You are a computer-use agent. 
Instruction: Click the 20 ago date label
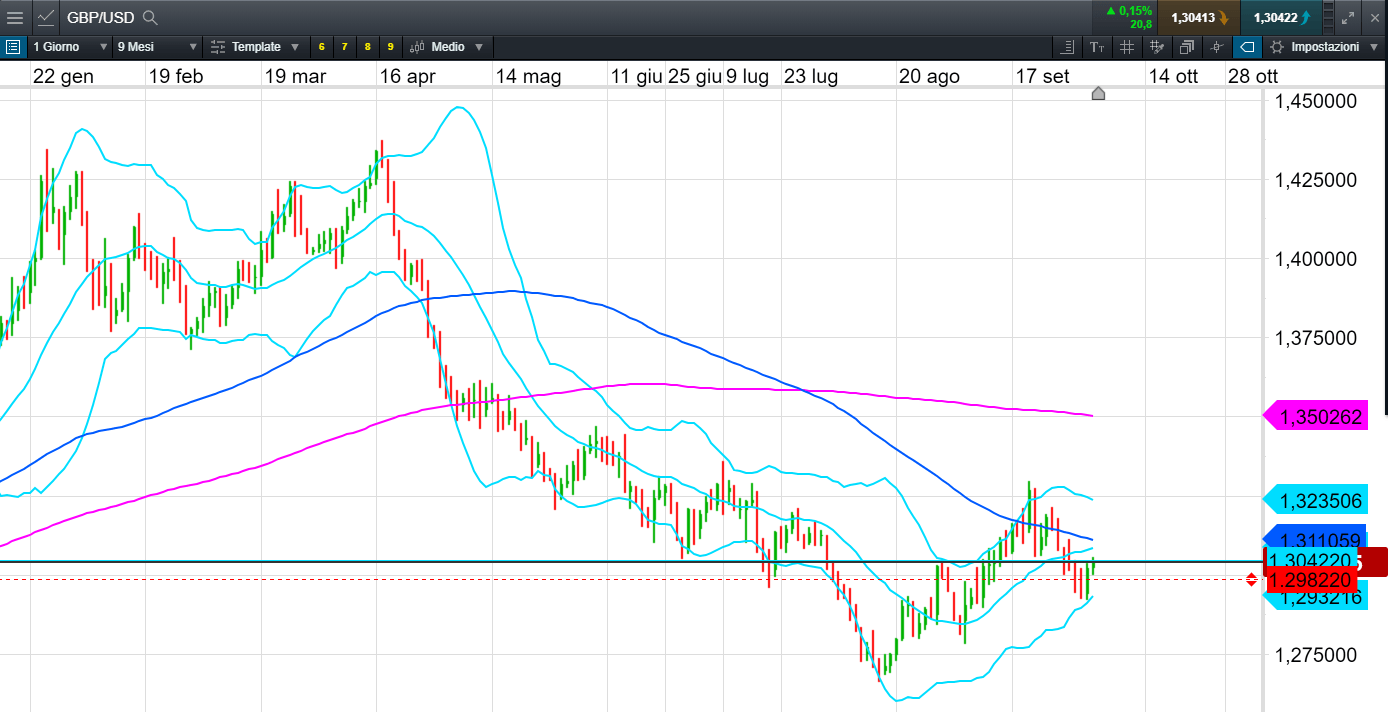[929, 76]
